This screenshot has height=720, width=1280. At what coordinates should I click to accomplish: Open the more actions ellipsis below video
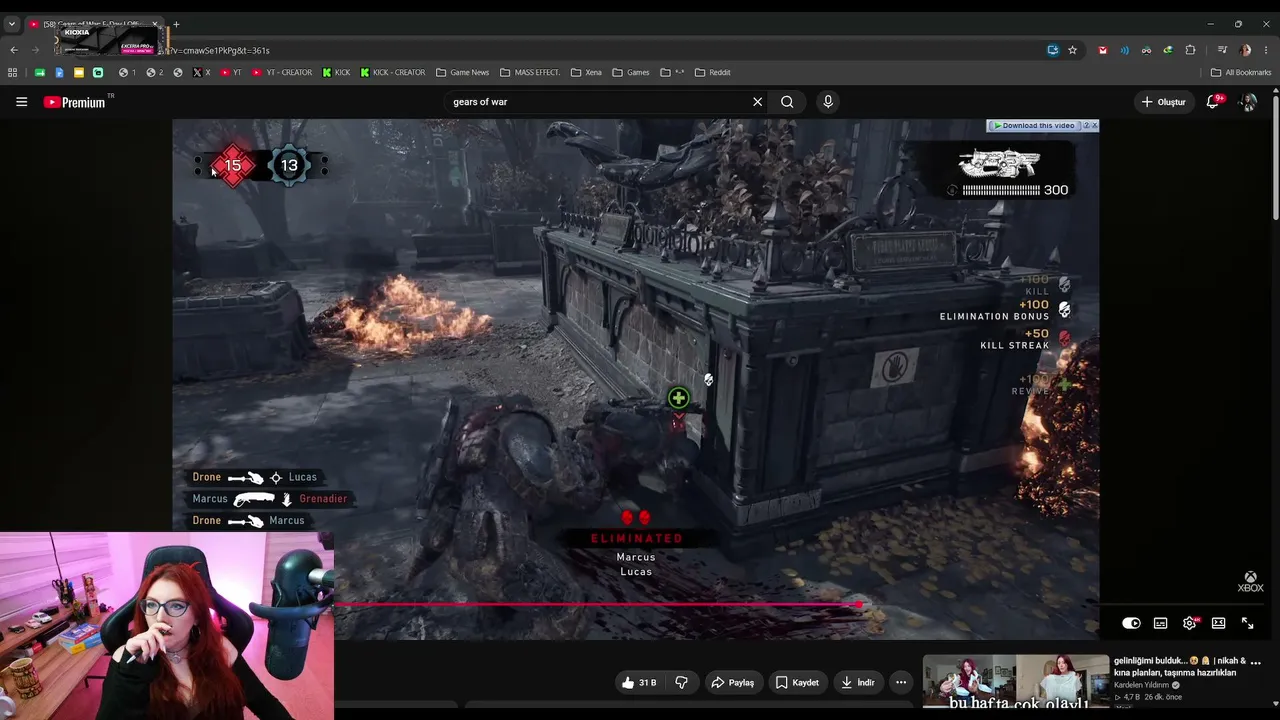(x=901, y=682)
